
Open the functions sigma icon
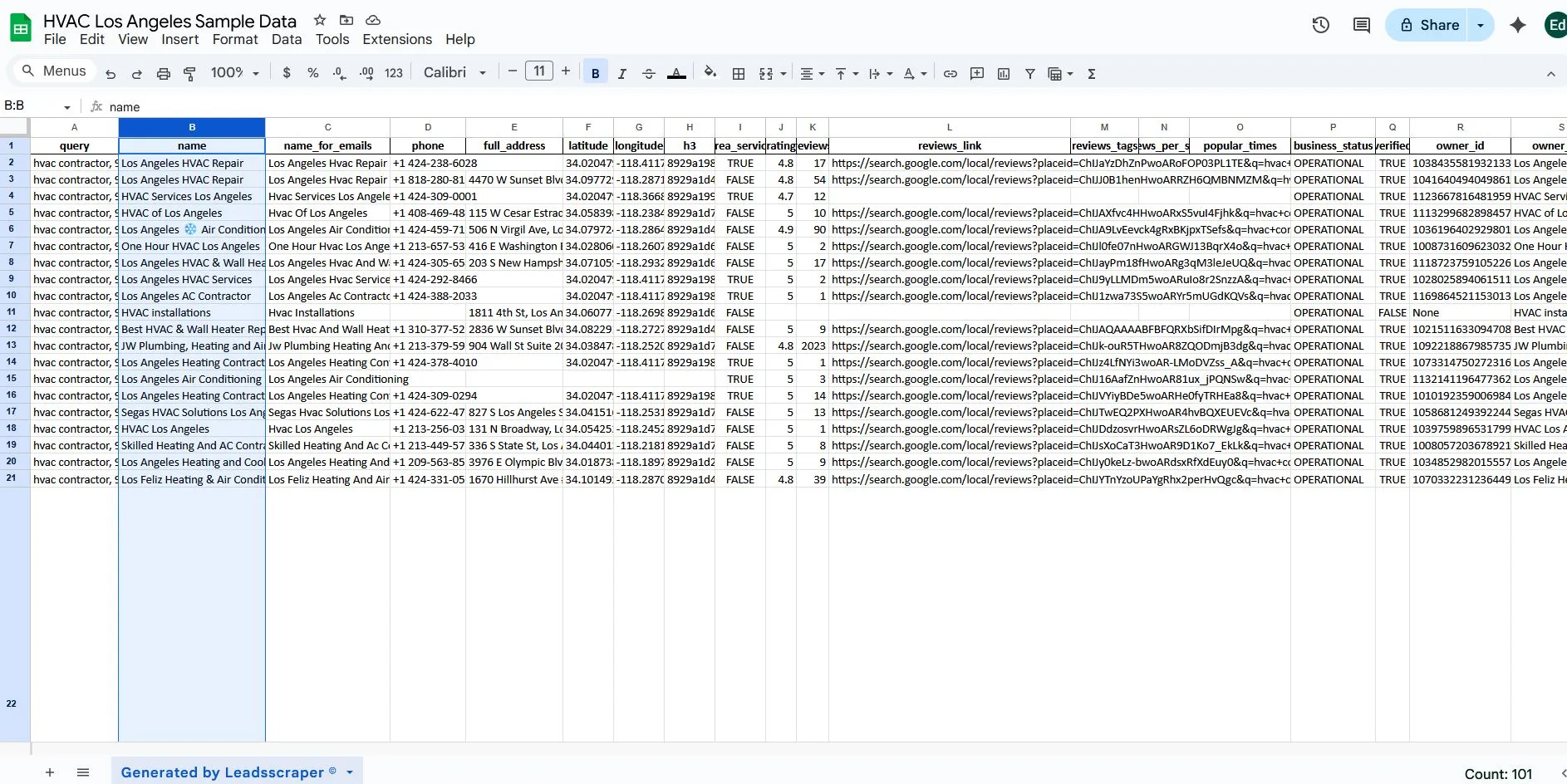1092,74
